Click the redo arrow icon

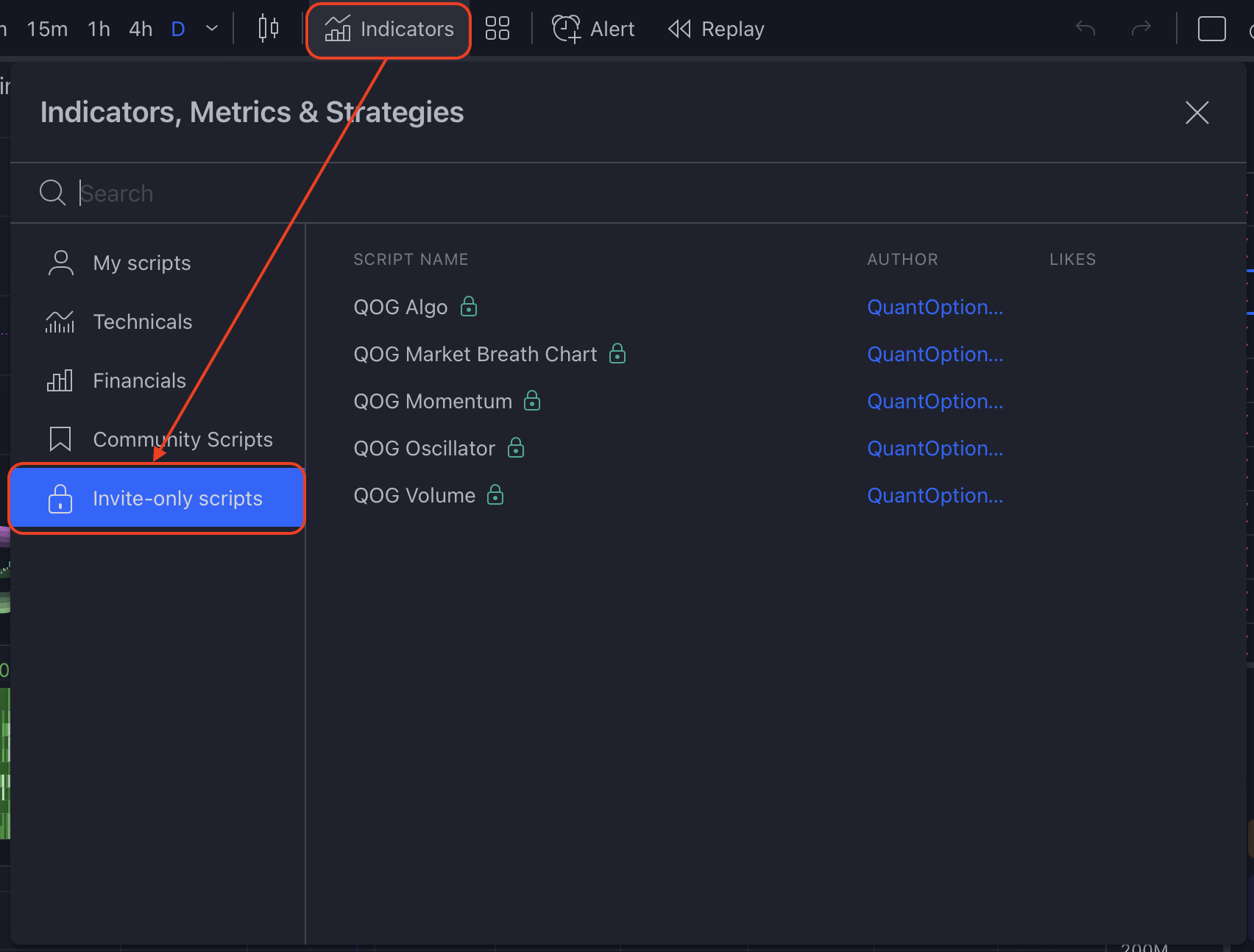tap(1141, 29)
